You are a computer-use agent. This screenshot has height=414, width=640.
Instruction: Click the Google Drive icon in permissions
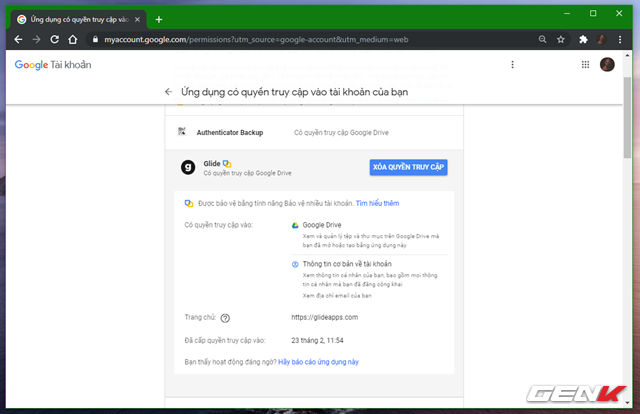coord(295,225)
